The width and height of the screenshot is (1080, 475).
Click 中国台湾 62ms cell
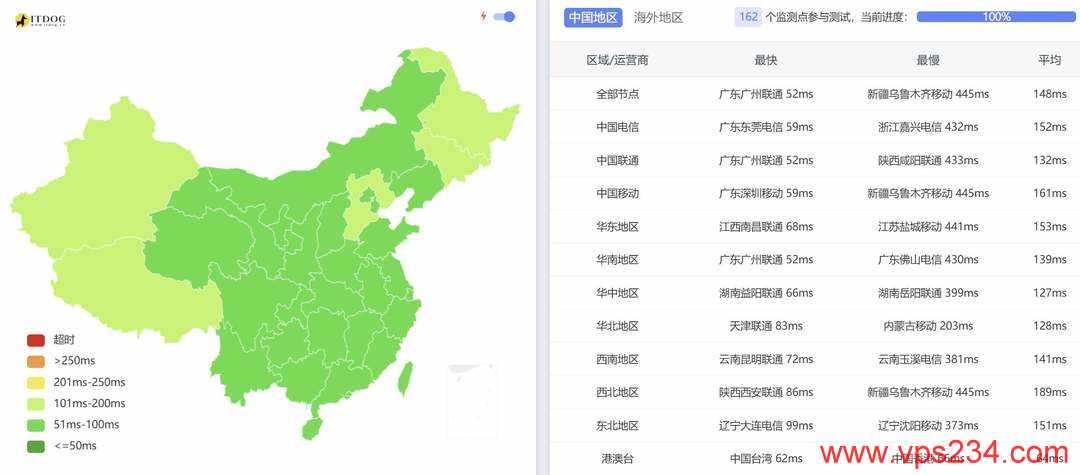(x=765, y=458)
